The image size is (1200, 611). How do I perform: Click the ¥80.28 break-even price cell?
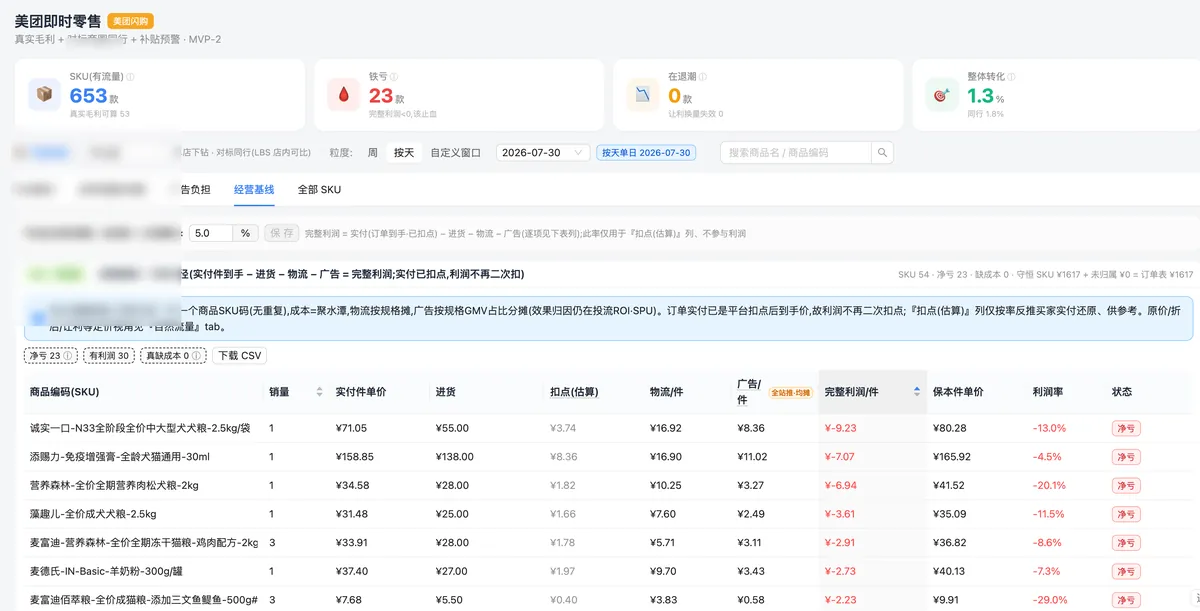tap(949, 428)
